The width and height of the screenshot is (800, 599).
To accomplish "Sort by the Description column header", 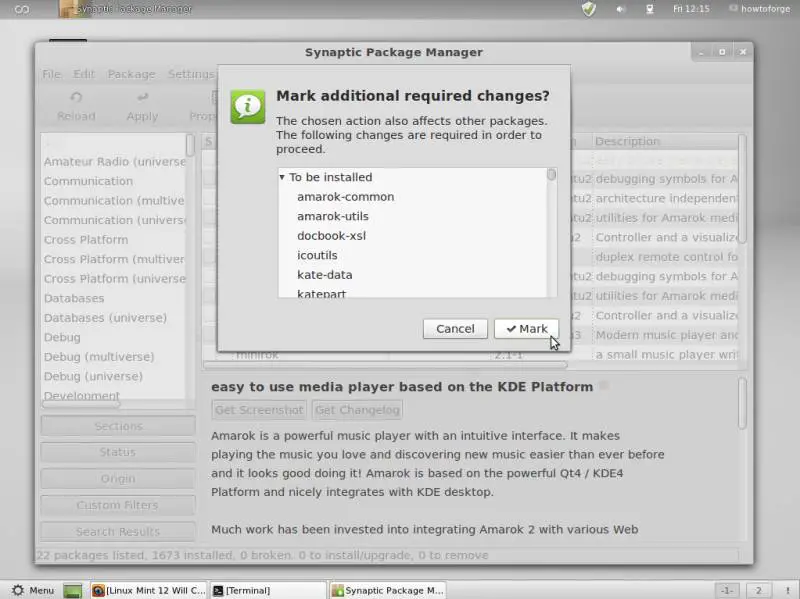I will [x=665, y=141].
